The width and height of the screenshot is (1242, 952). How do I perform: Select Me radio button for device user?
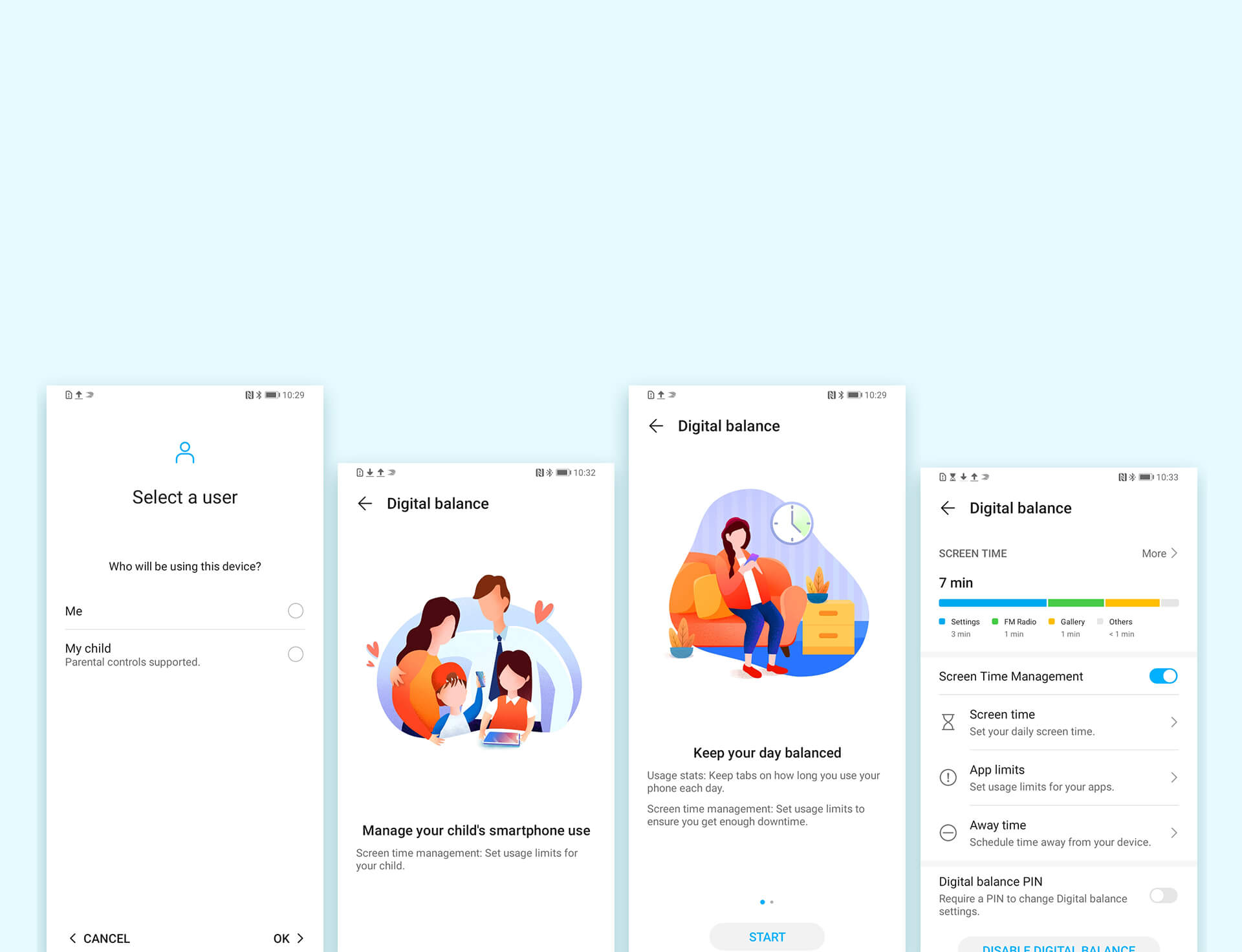[297, 610]
